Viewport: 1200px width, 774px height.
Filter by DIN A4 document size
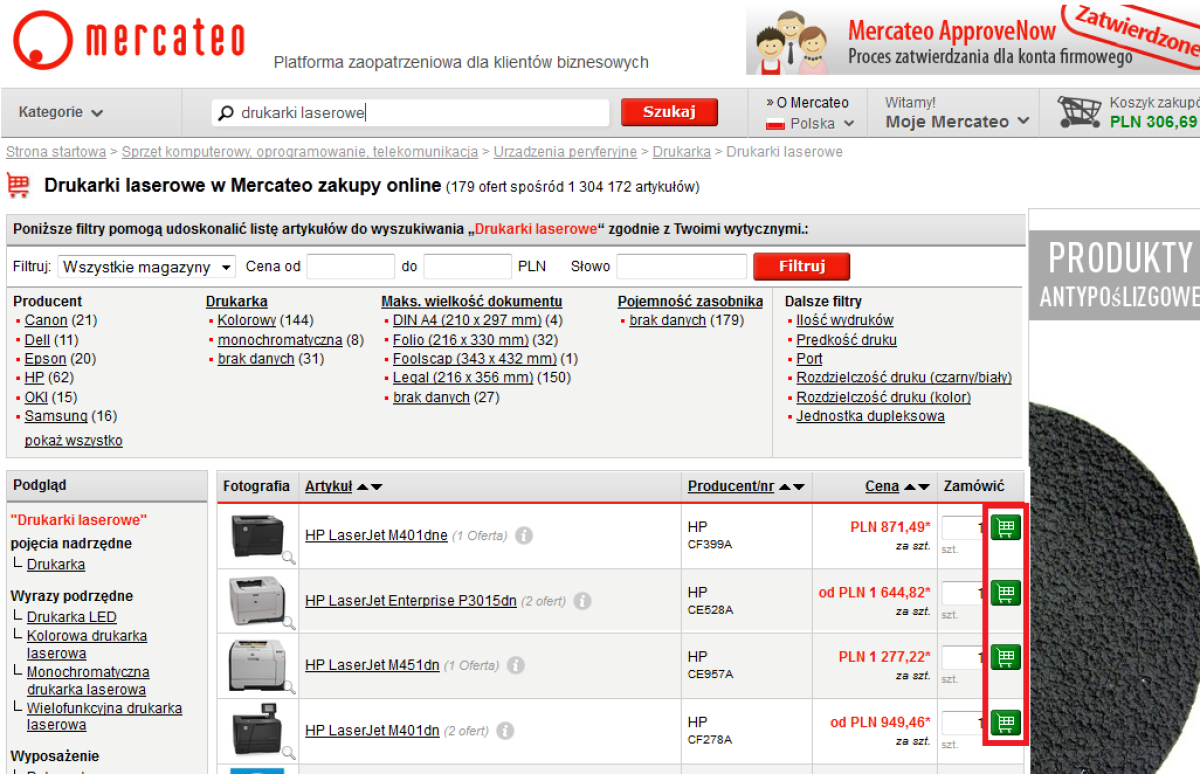[467, 320]
